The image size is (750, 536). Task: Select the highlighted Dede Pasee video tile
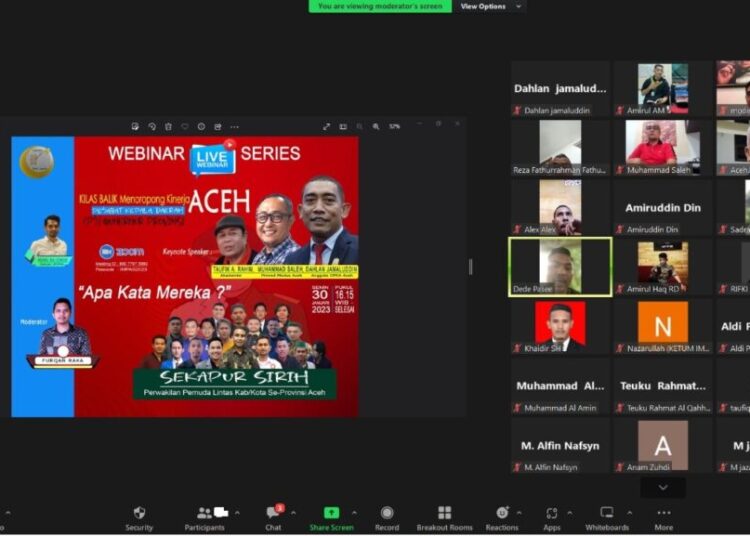pos(560,267)
